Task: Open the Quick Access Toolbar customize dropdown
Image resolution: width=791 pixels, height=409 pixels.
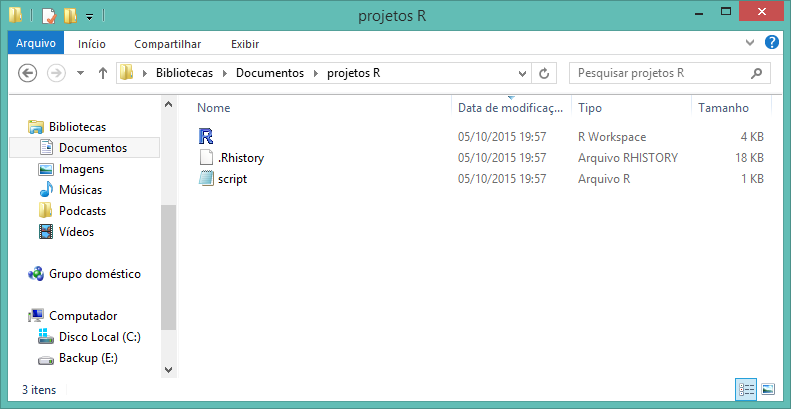Action: pos(89,17)
